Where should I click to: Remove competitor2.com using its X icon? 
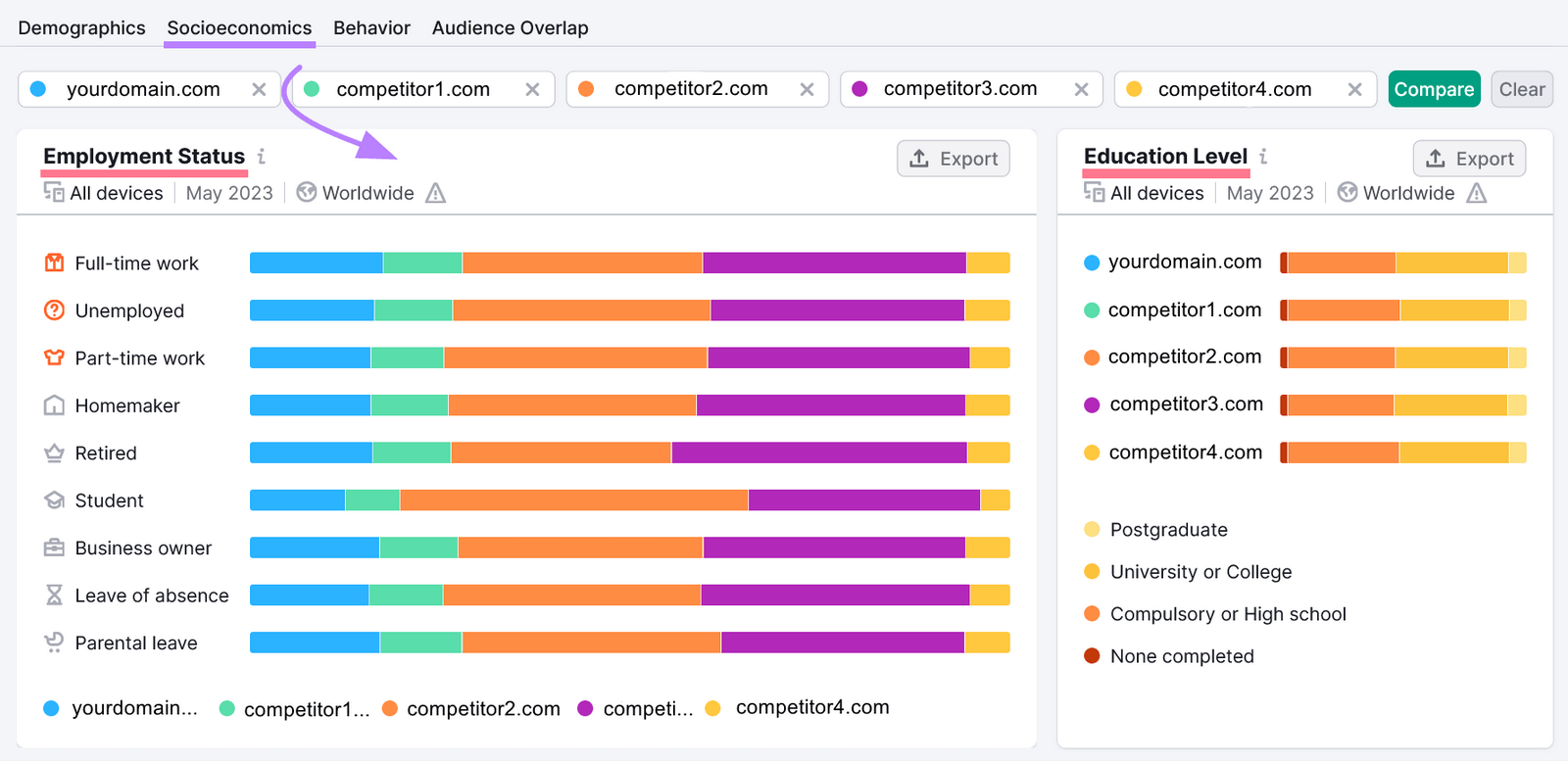point(807,89)
